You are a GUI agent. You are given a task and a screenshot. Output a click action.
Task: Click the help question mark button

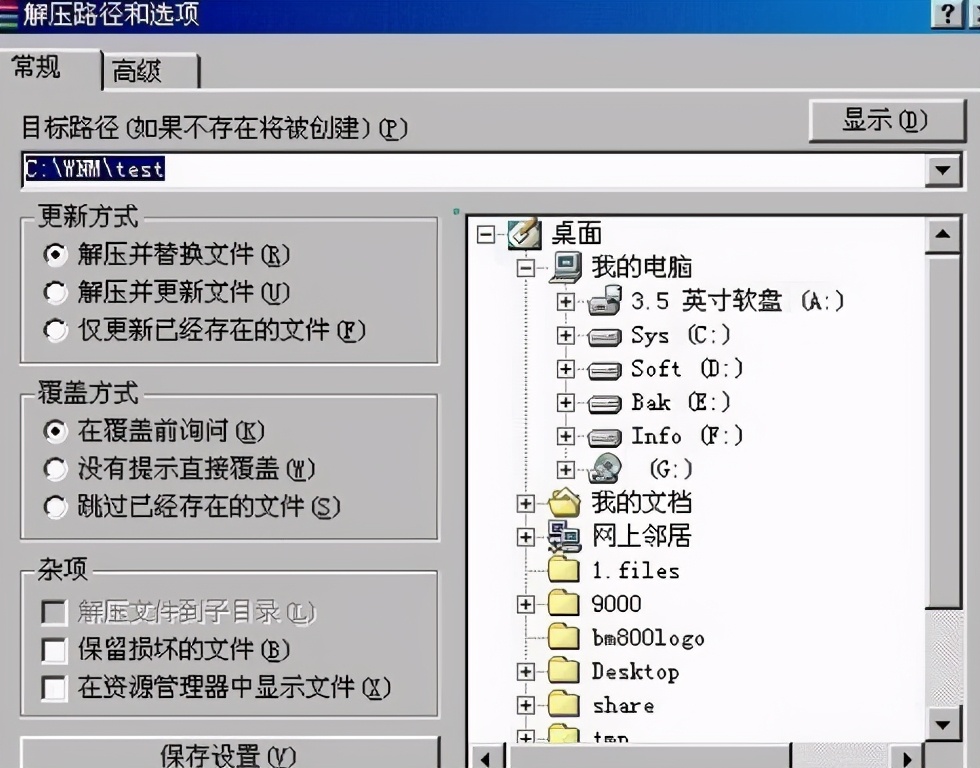pyautogui.click(x=947, y=13)
